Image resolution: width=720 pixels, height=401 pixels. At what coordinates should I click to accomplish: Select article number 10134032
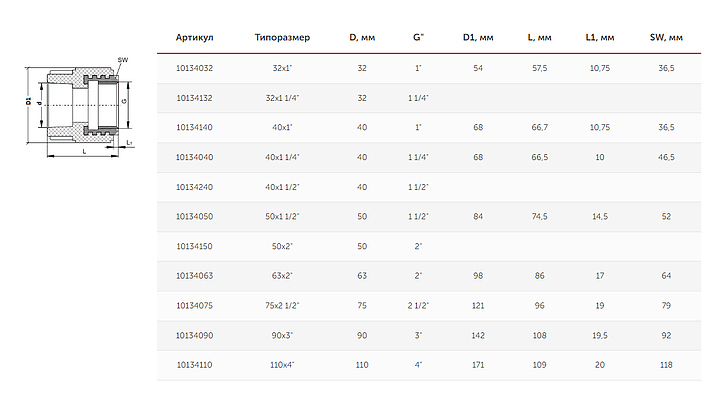(194, 68)
